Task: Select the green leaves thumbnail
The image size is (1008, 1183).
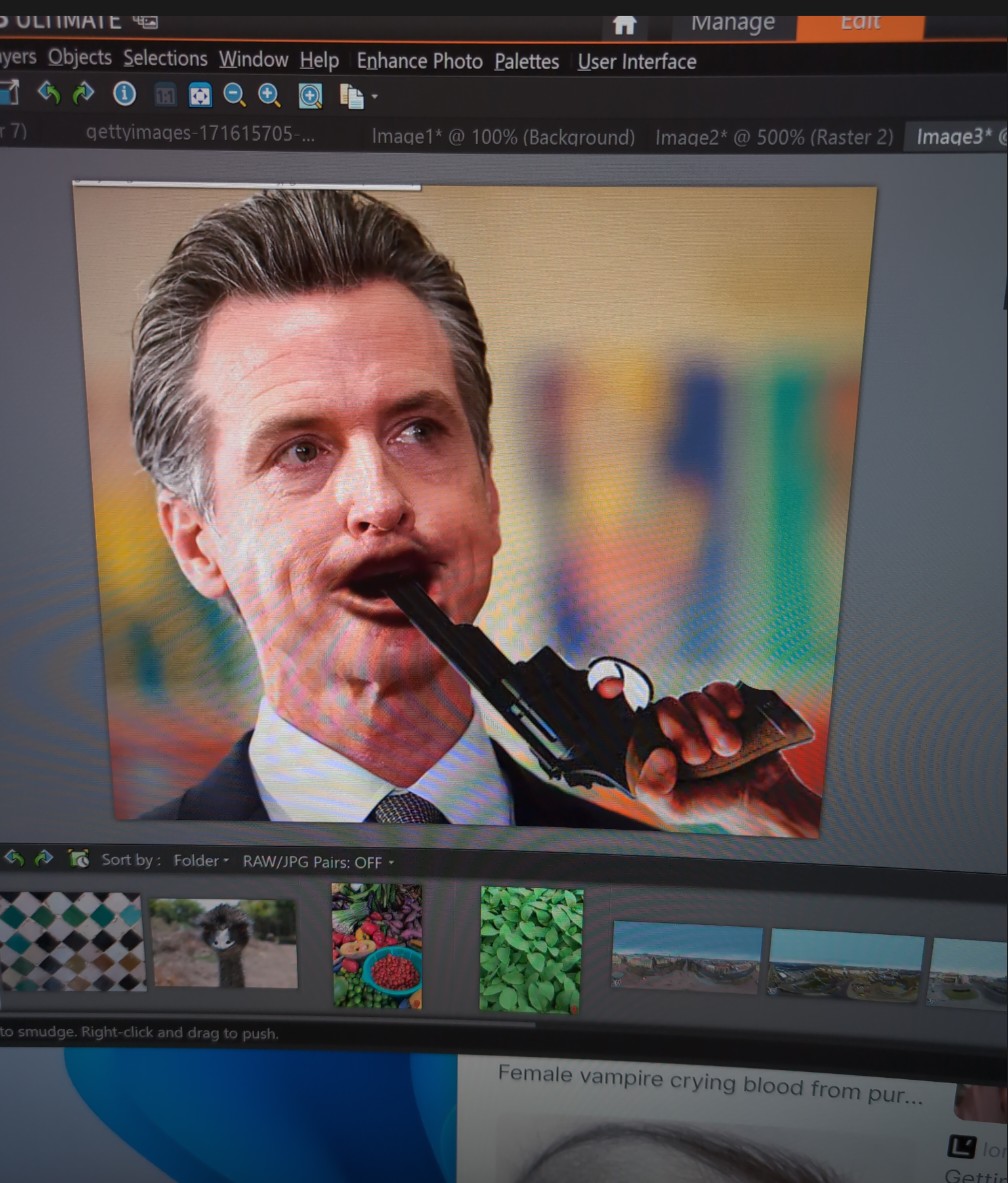Action: point(532,951)
